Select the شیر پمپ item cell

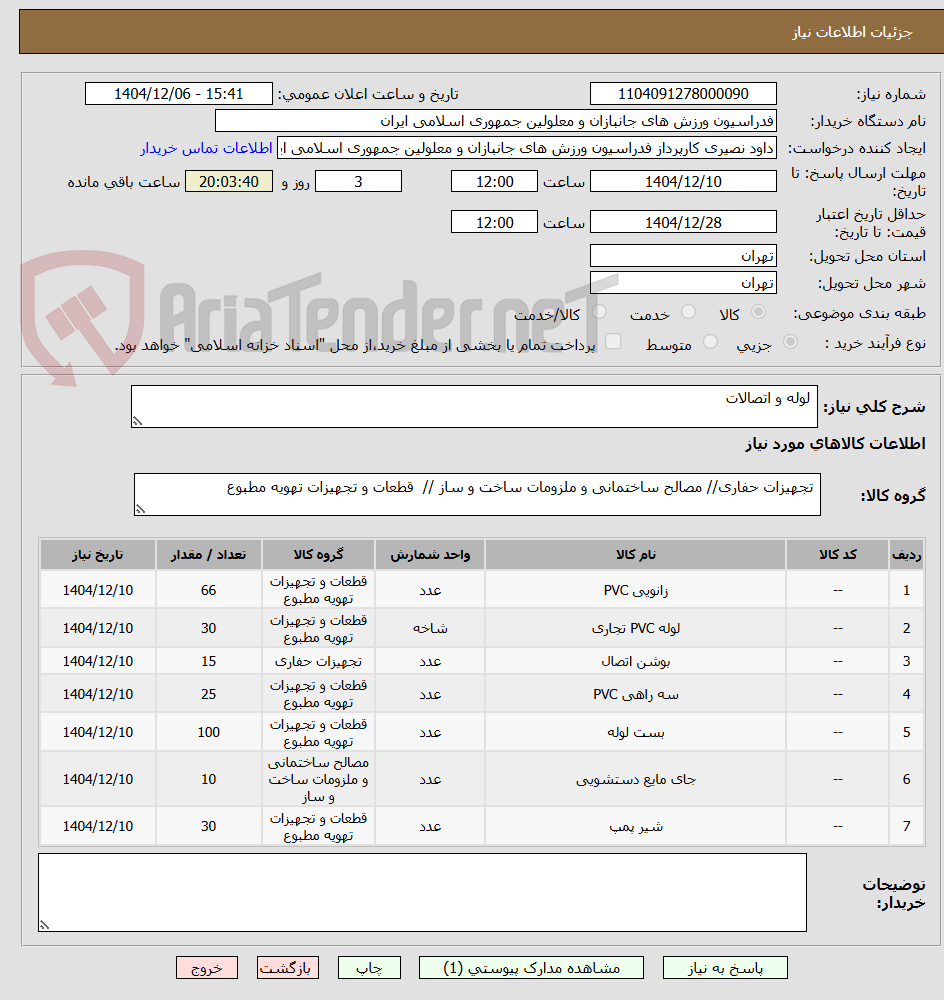635,827
